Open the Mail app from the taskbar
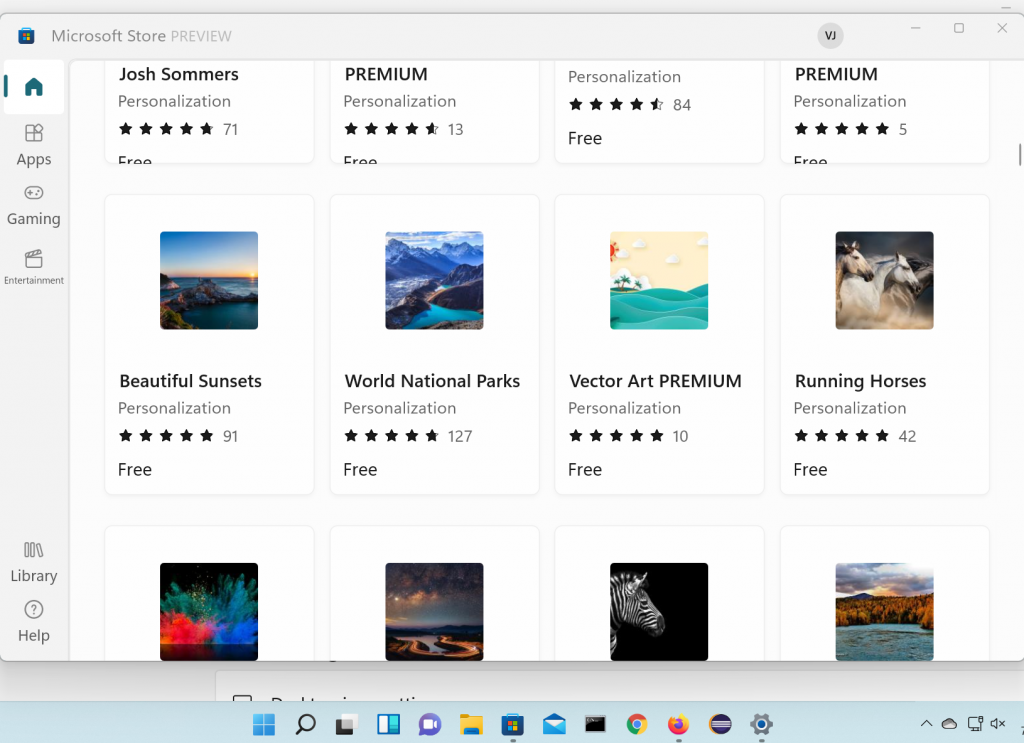 (553, 724)
